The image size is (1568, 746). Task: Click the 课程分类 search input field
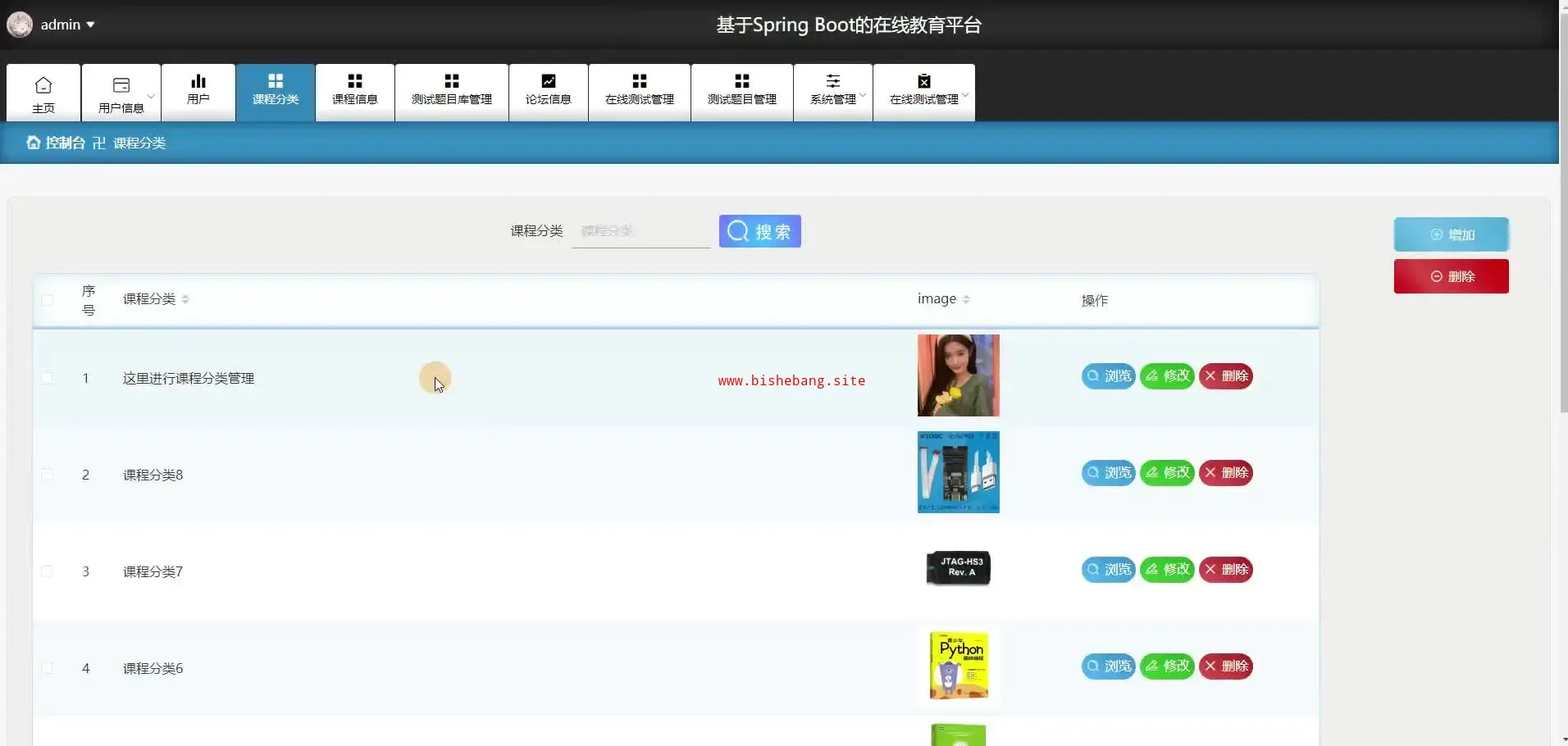pyautogui.click(x=640, y=231)
